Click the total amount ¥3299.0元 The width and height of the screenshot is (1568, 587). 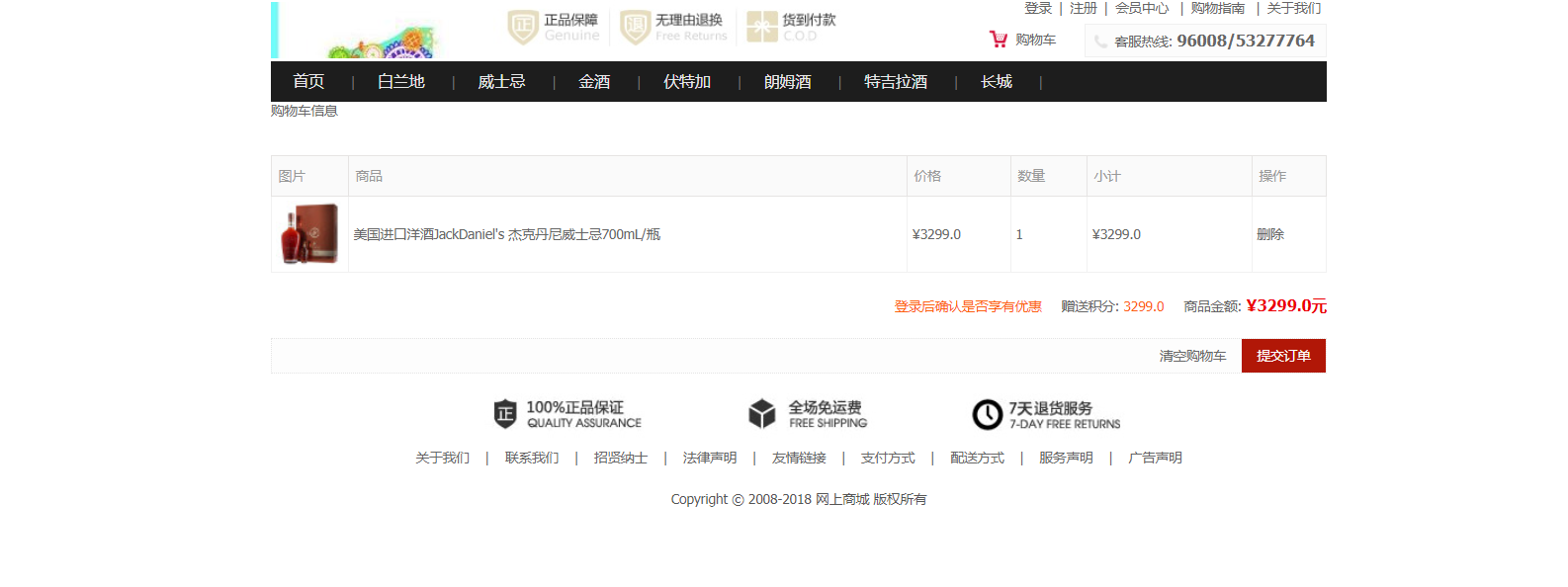pyautogui.click(x=1286, y=305)
